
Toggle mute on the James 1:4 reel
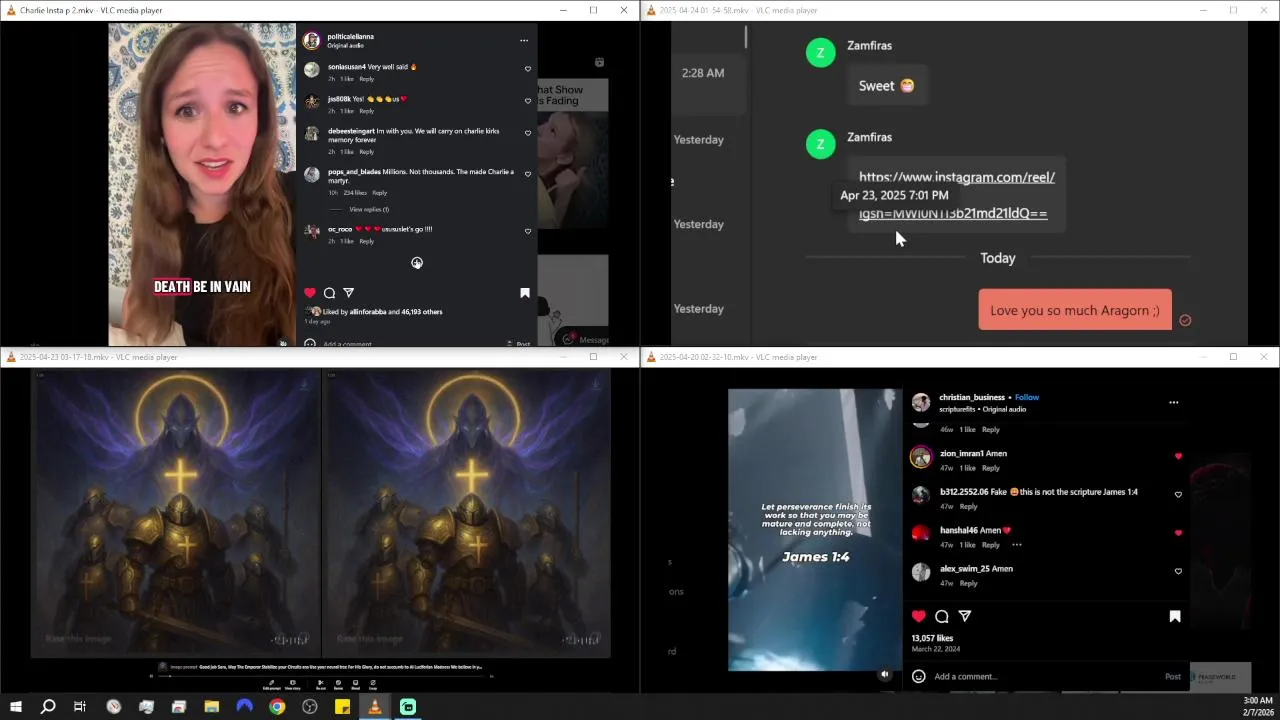[x=885, y=675]
